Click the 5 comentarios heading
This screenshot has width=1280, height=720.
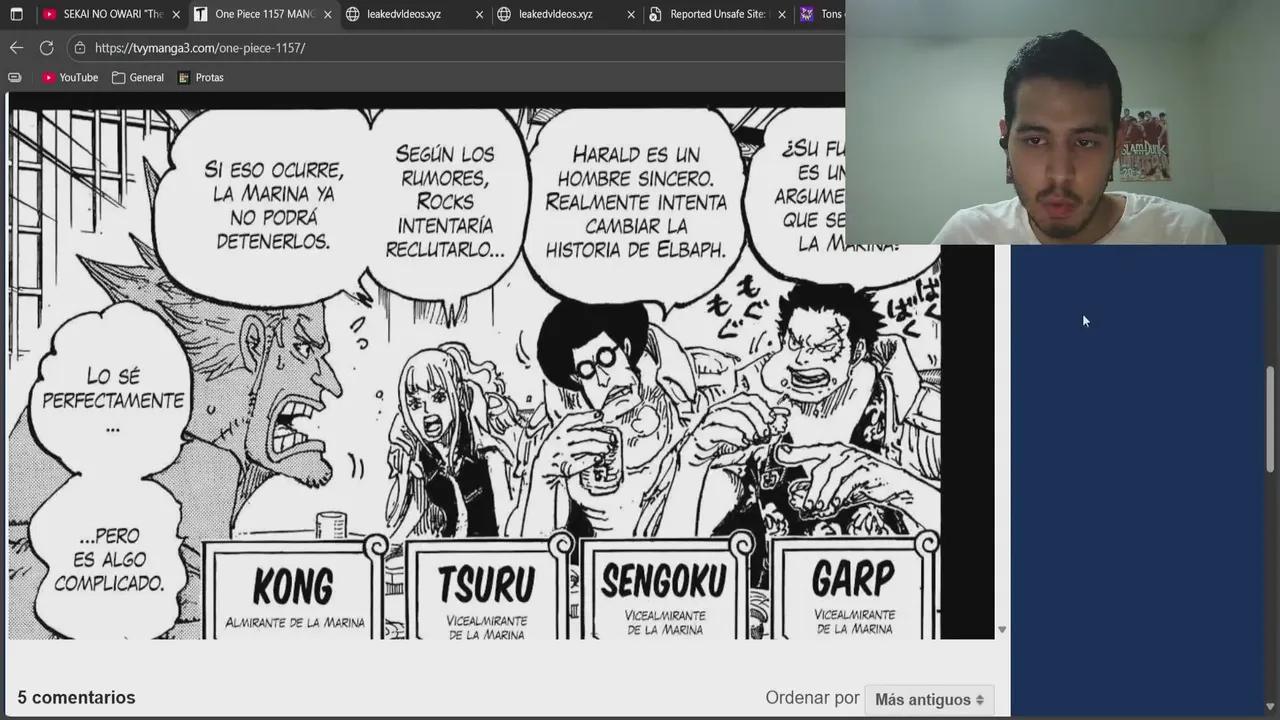[76, 697]
